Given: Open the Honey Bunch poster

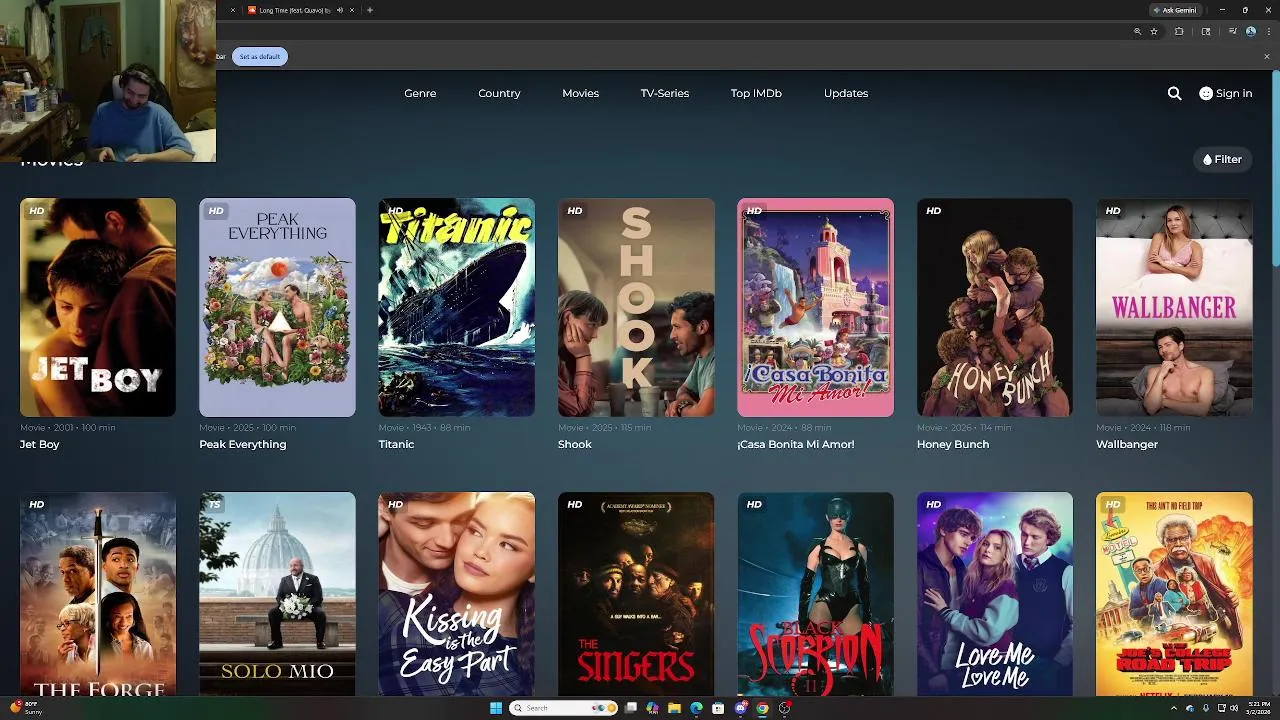Looking at the screenshot, I should (x=995, y=307).
